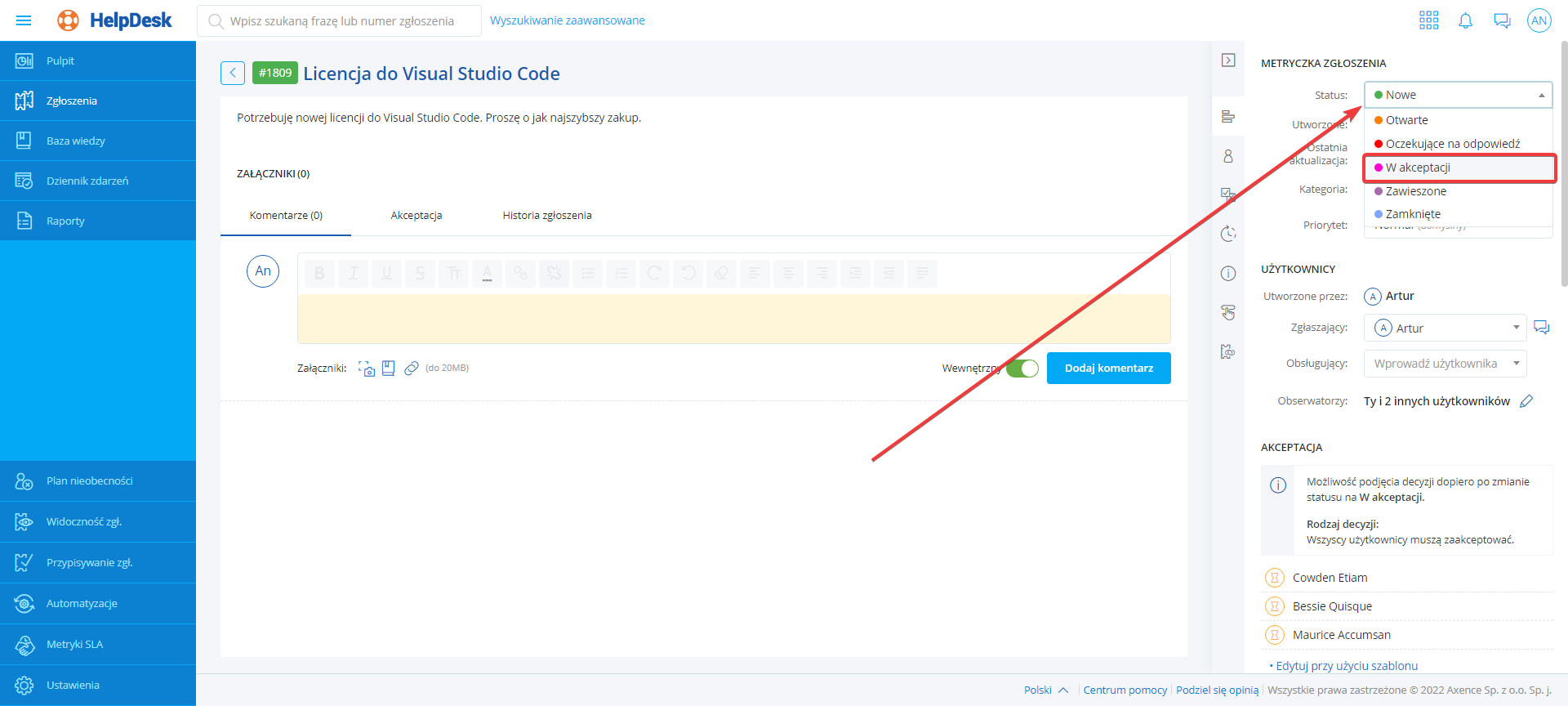Switch to the Historia zgłoszenia tab

(547, 216)
